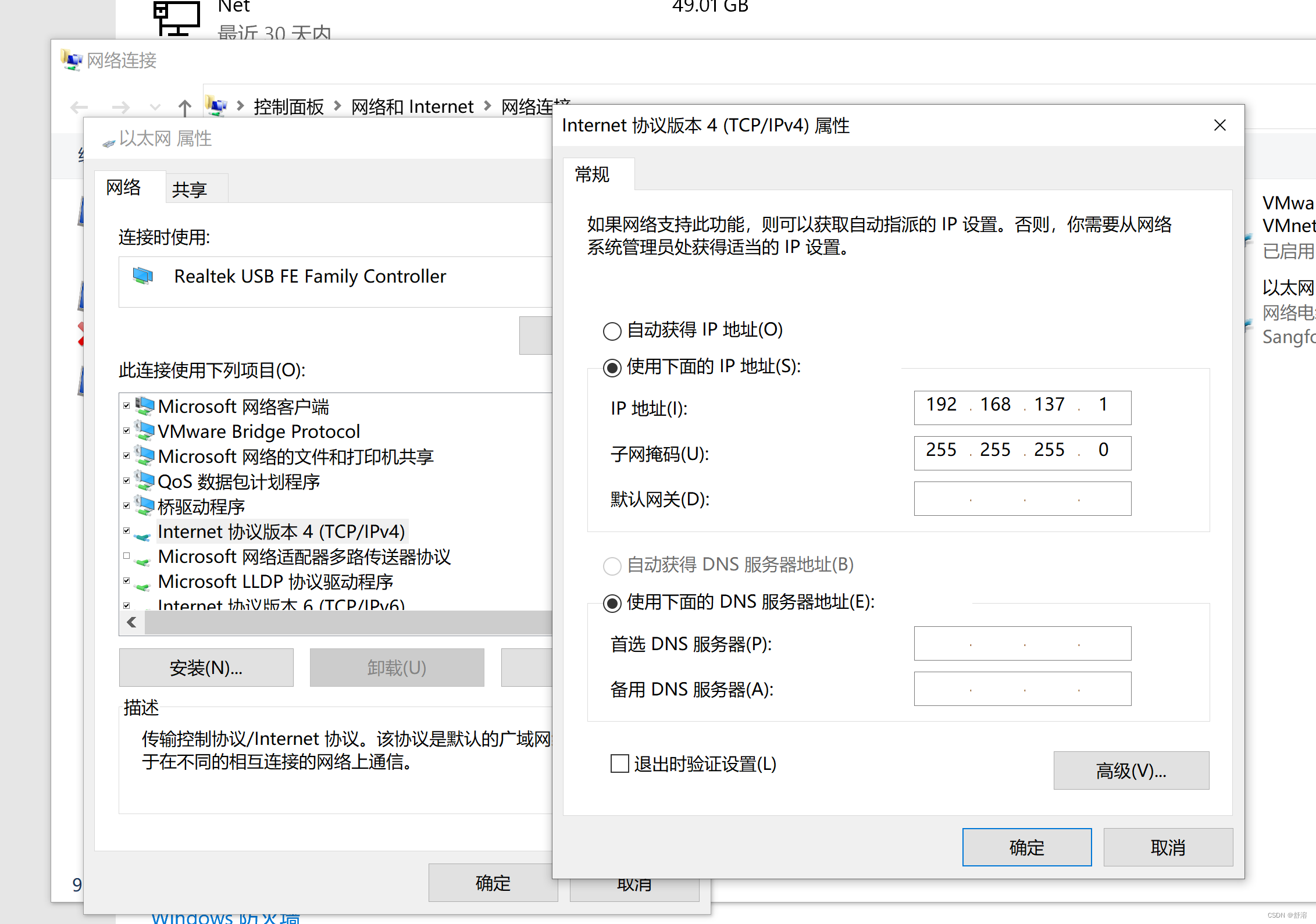This screenshot has width=1316, height=924.
Task: Click the QoS 数据包计划程序 icon
Action: 144,481
